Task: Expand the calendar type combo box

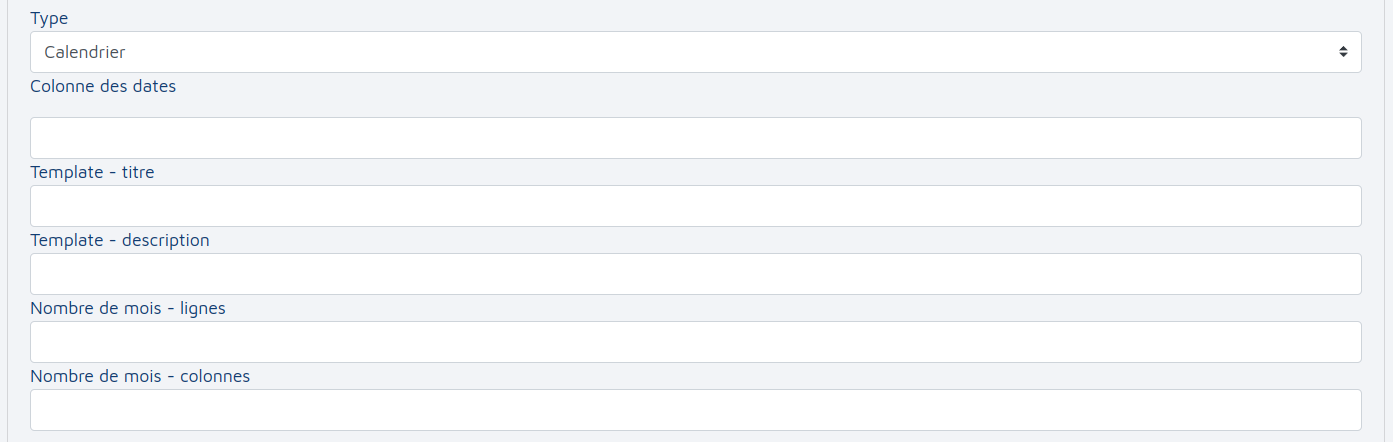Action: pyautogui.click(x=695, y=52)
